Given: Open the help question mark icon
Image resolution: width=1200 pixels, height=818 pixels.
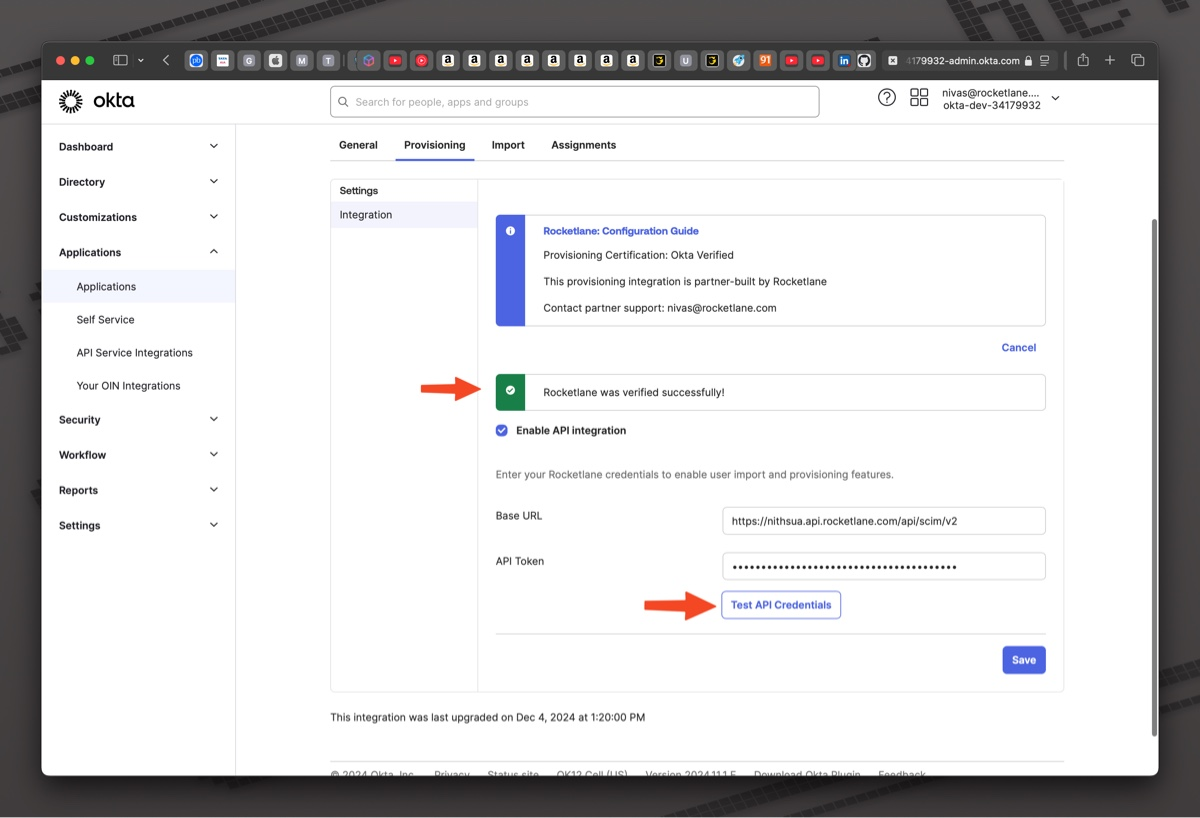Looking at the screenshot, I should click(x=886, y=97).
